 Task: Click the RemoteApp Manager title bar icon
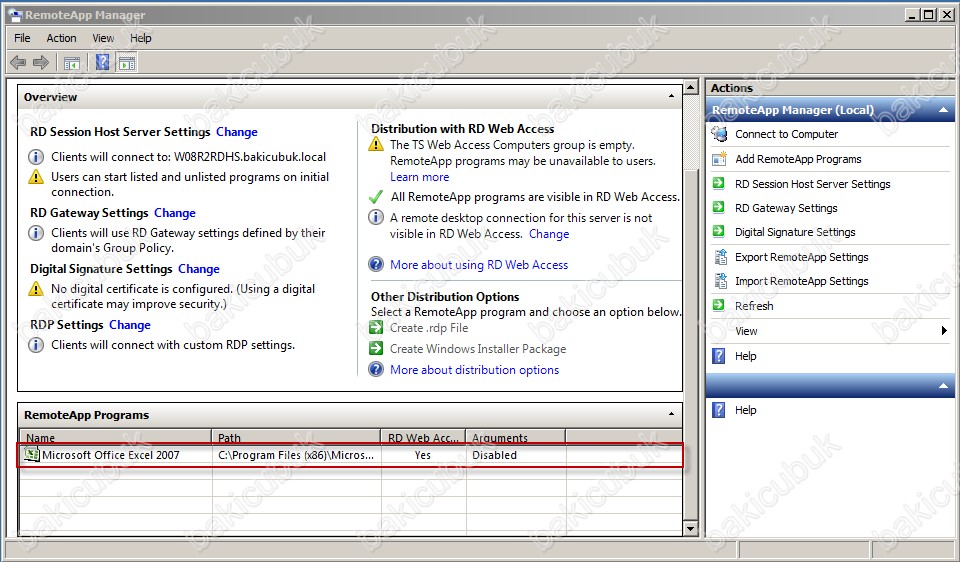click(x=15, y=15)
